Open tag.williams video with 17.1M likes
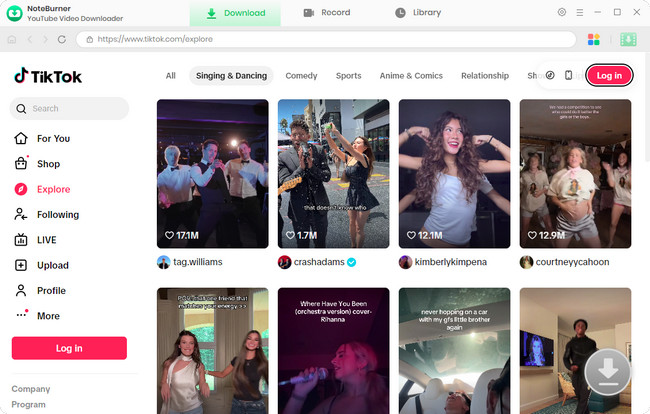This screenshot has width=650, height=414. [x=213, y=174]
